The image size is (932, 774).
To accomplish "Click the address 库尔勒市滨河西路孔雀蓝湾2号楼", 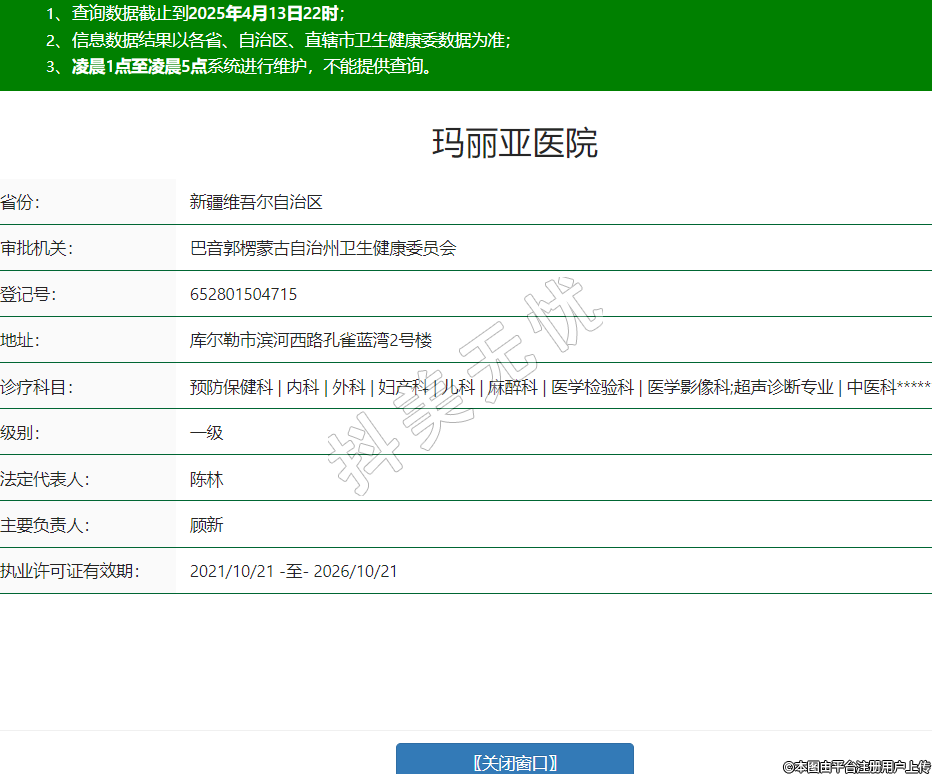I will (311, 340).
